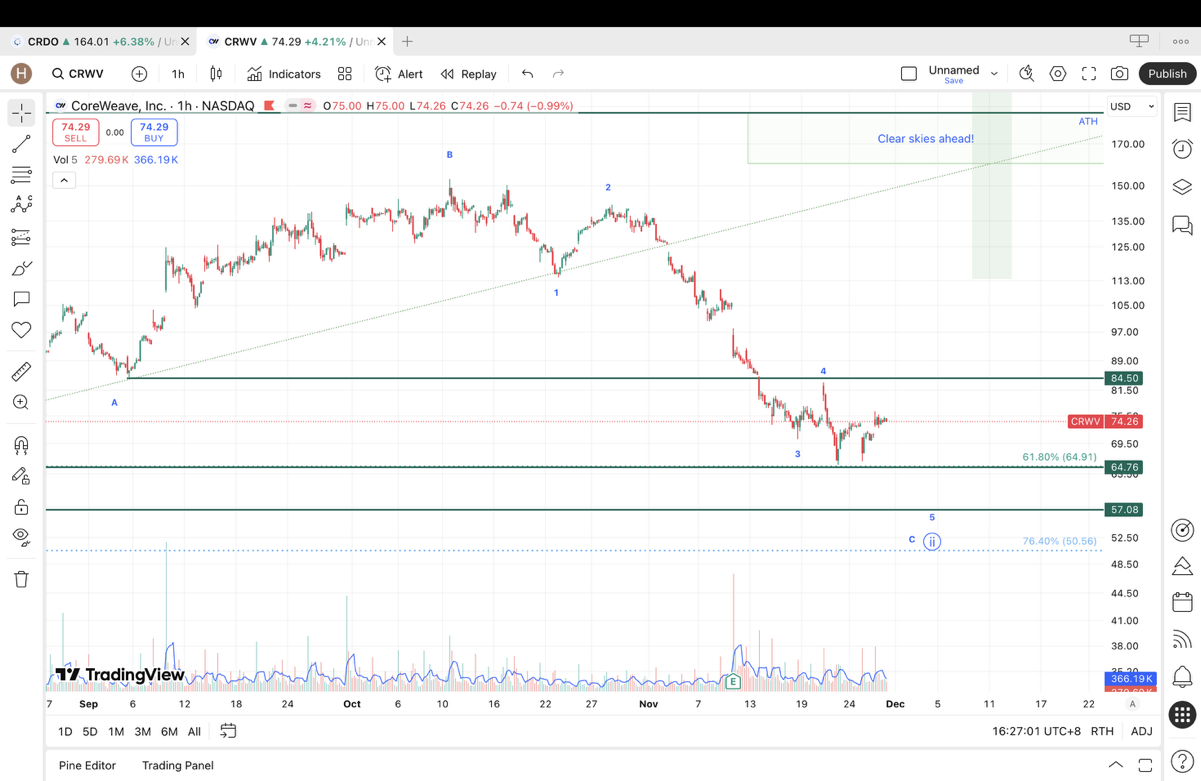The width and height of the screenshot is (1201, 781).
Task: Toggle hide all drawings eye icon
Action: [21, 537]
